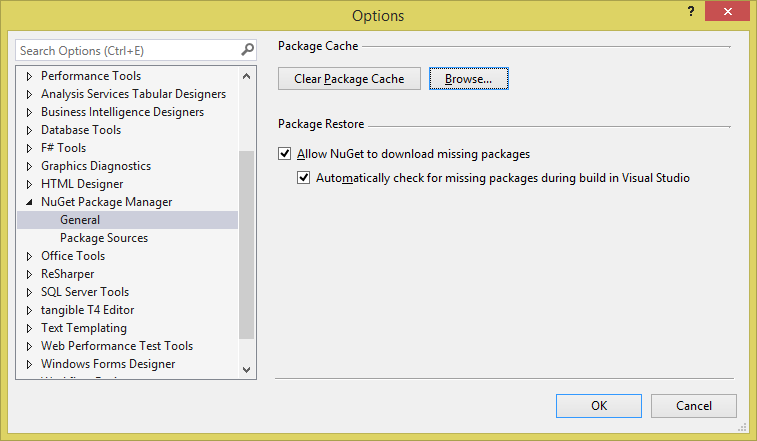Select Text Templating entry
This screenshot has width=757, height=441.
tap(84, 327)
